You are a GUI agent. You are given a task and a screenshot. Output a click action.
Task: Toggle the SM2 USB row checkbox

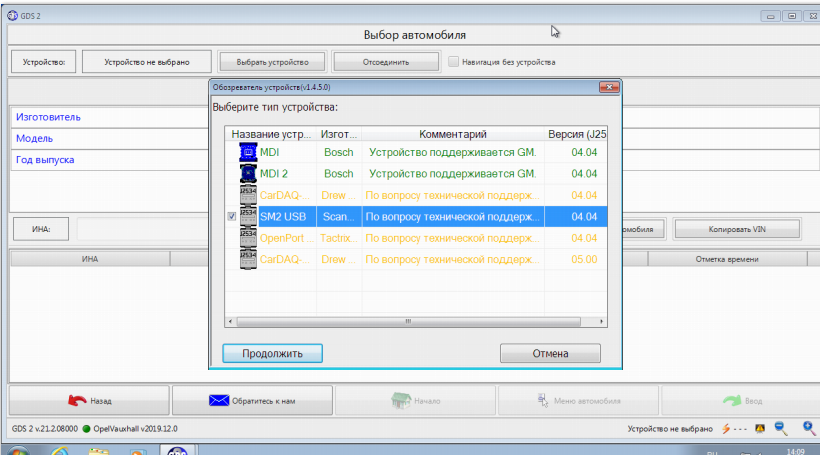point(232,216)
